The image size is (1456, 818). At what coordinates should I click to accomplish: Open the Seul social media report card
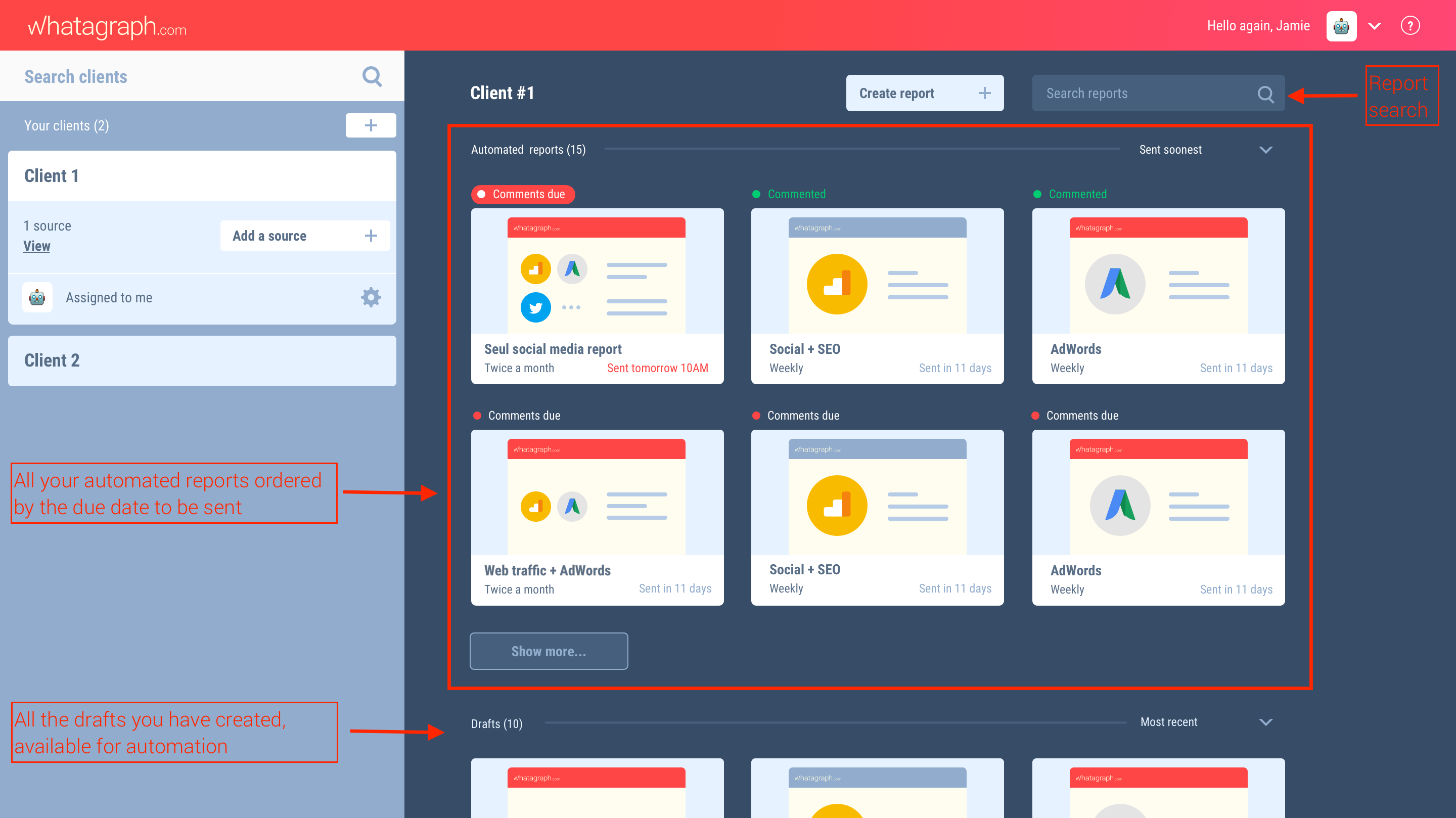598,296
